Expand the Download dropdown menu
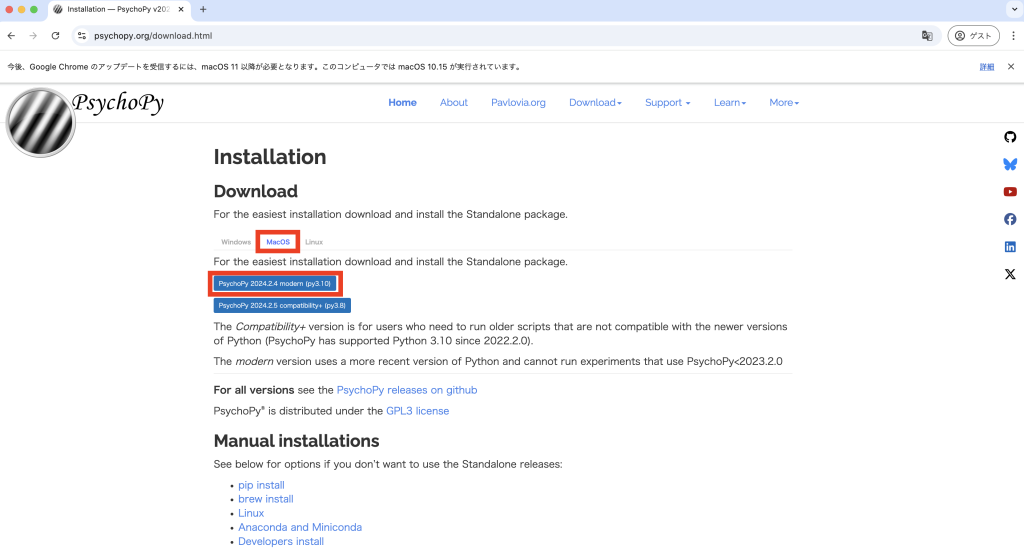Image resolution: width=1024 pixels, height=557 pixels. (595, 103)
